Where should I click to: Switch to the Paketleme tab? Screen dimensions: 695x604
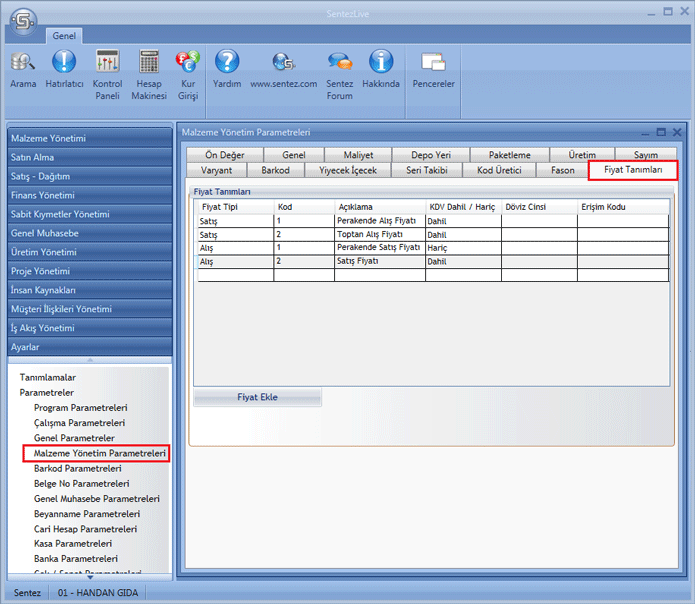pos(510,155)
